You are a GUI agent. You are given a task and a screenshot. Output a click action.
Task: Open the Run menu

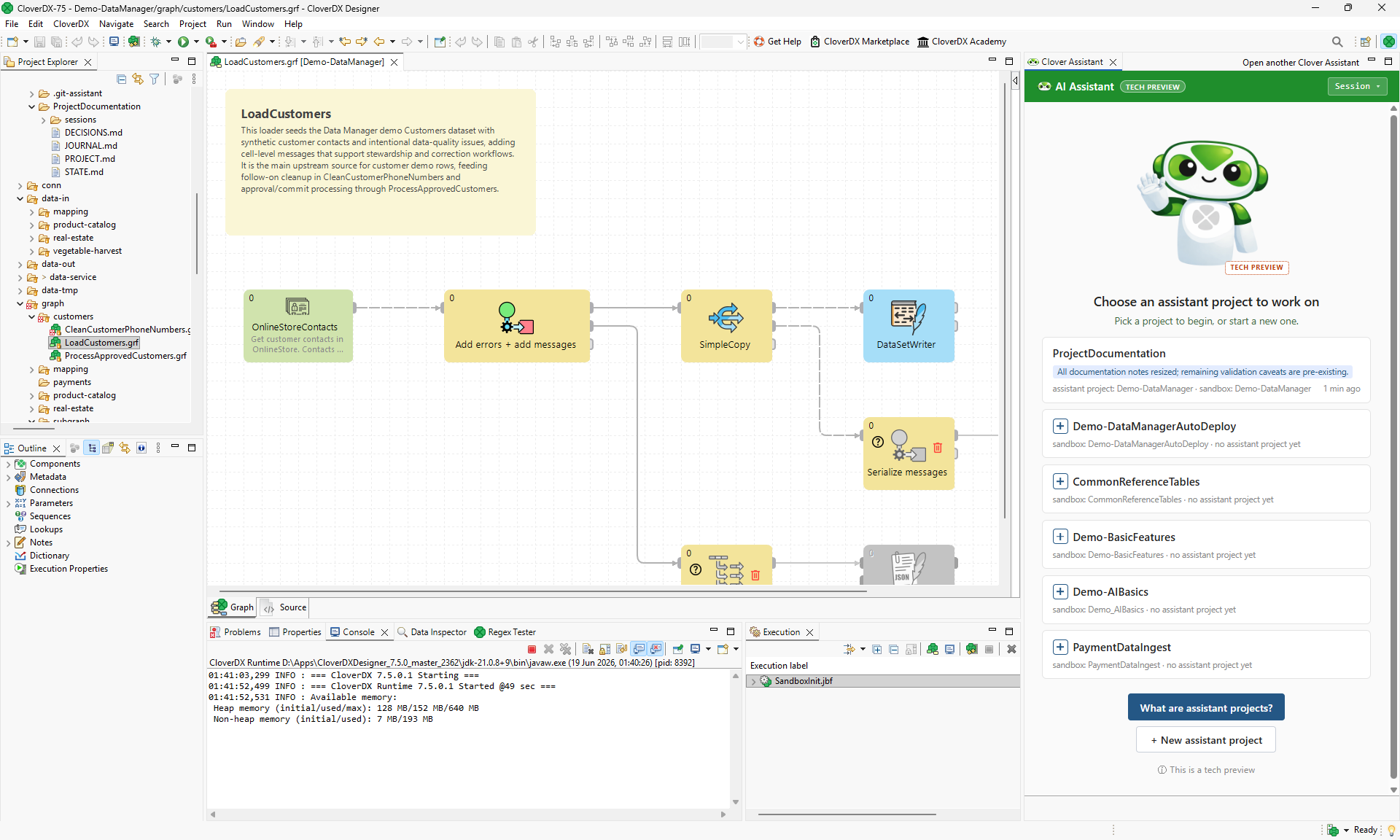[224, 23]
